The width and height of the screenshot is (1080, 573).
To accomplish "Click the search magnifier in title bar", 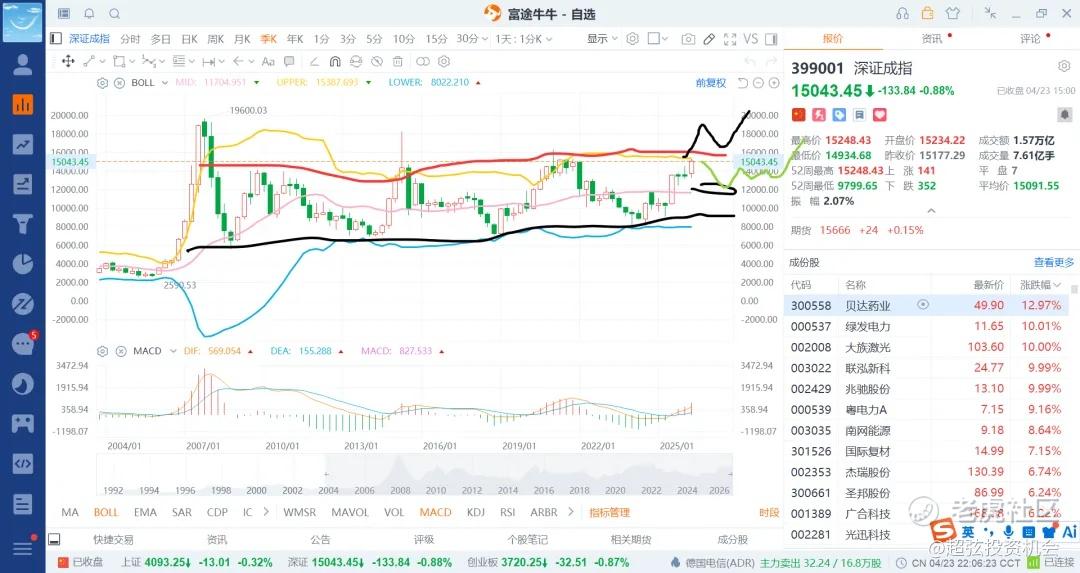I will (x=114, y=13).
